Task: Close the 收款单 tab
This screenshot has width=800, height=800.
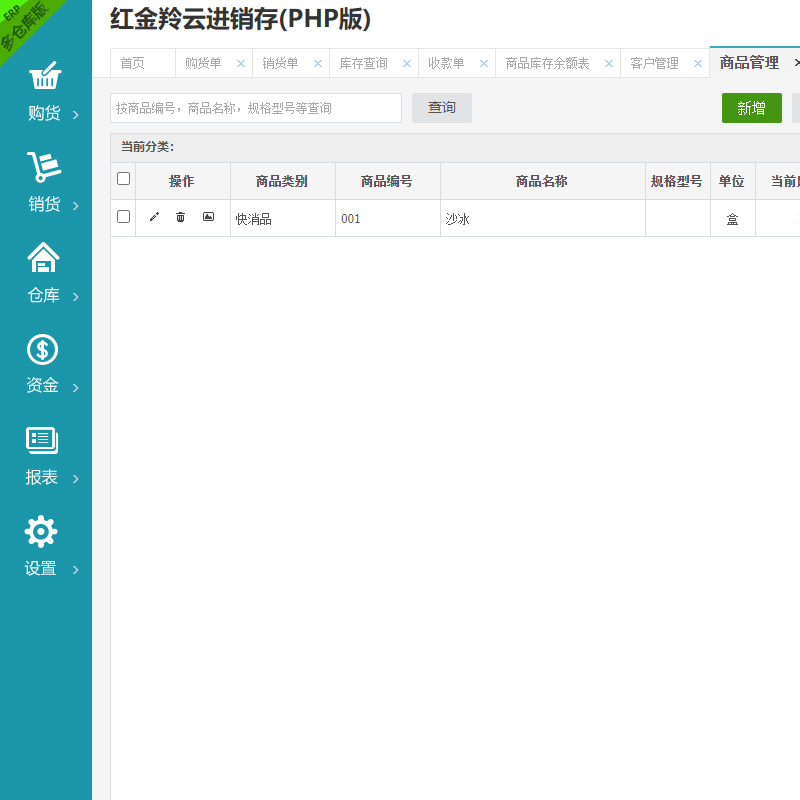Action: (x=484, y=63)
